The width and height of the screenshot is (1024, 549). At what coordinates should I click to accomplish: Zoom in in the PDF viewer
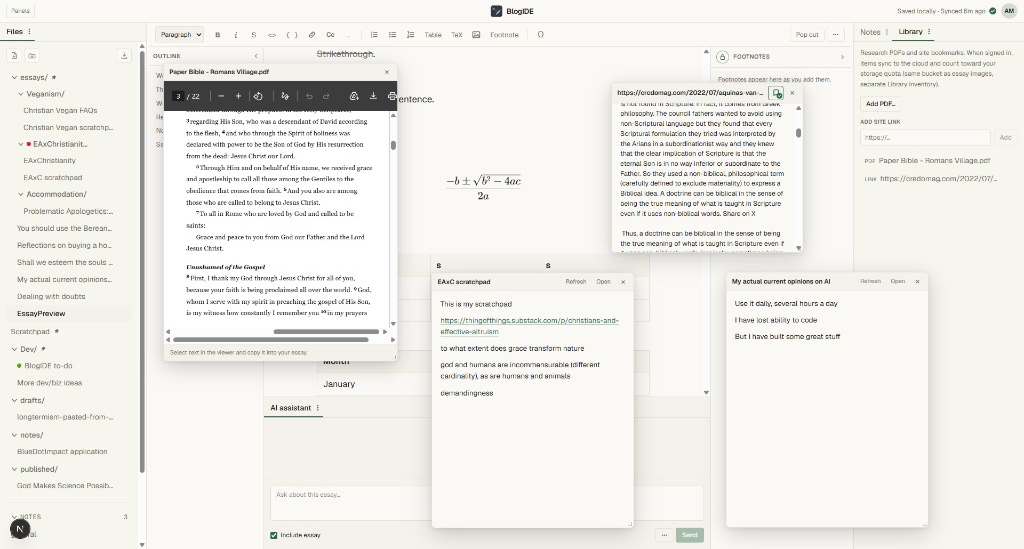(x=238, y=96)
